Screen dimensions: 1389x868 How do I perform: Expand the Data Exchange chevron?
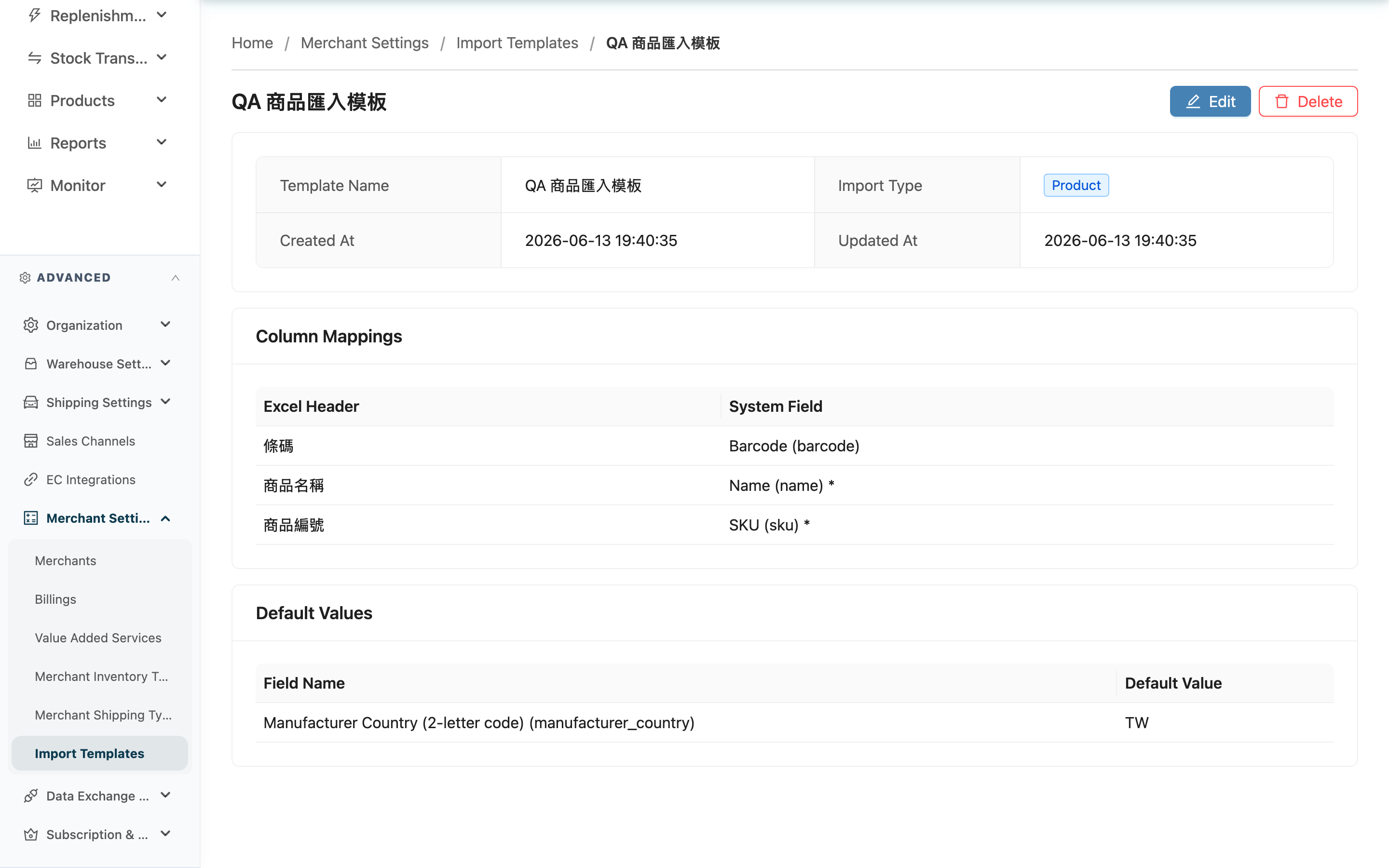coord(166,795)
